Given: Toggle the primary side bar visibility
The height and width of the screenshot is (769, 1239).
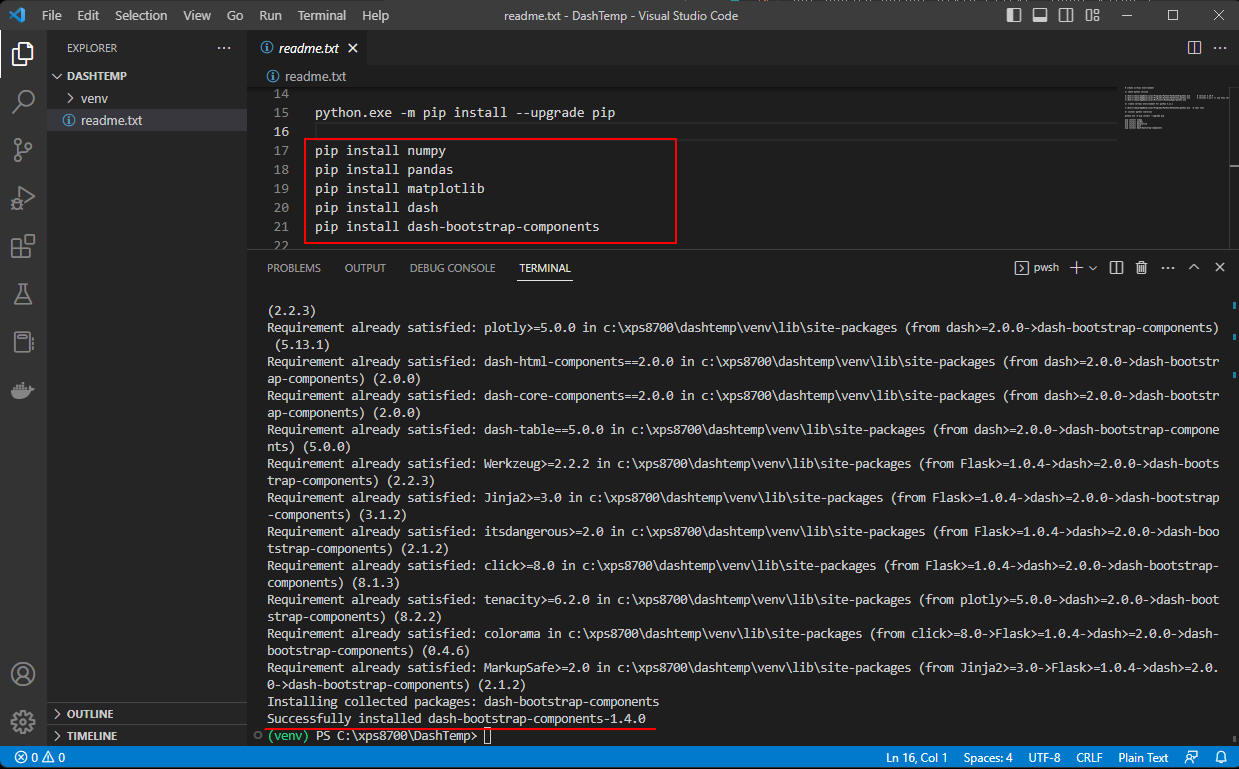Looking at the screenshot, I should click(x=1015, y=16).
